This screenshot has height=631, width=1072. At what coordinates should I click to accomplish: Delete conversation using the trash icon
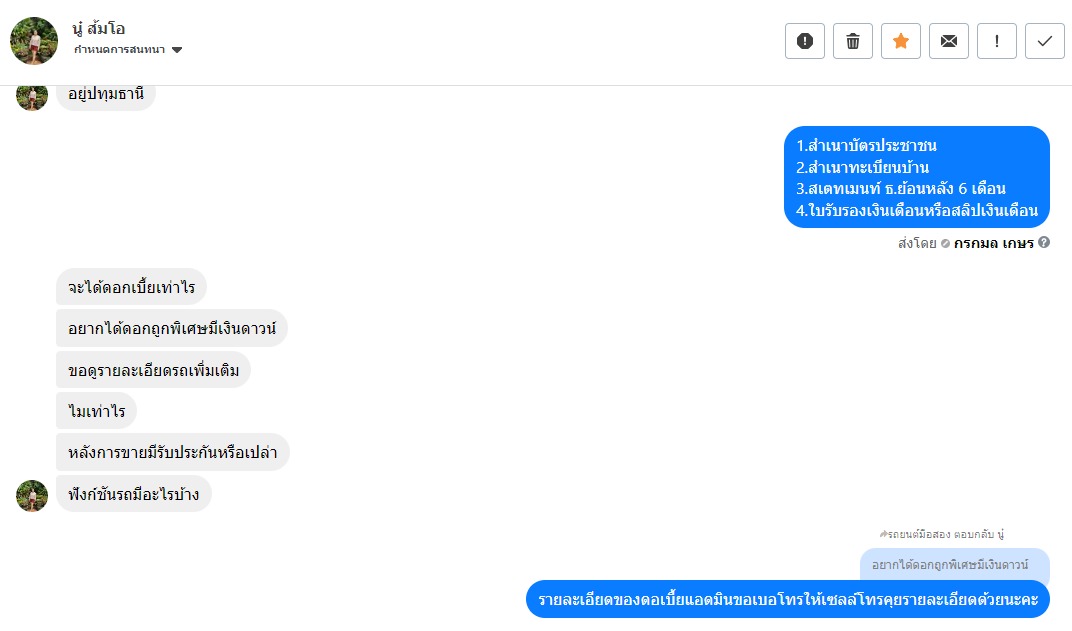point(853,41)
